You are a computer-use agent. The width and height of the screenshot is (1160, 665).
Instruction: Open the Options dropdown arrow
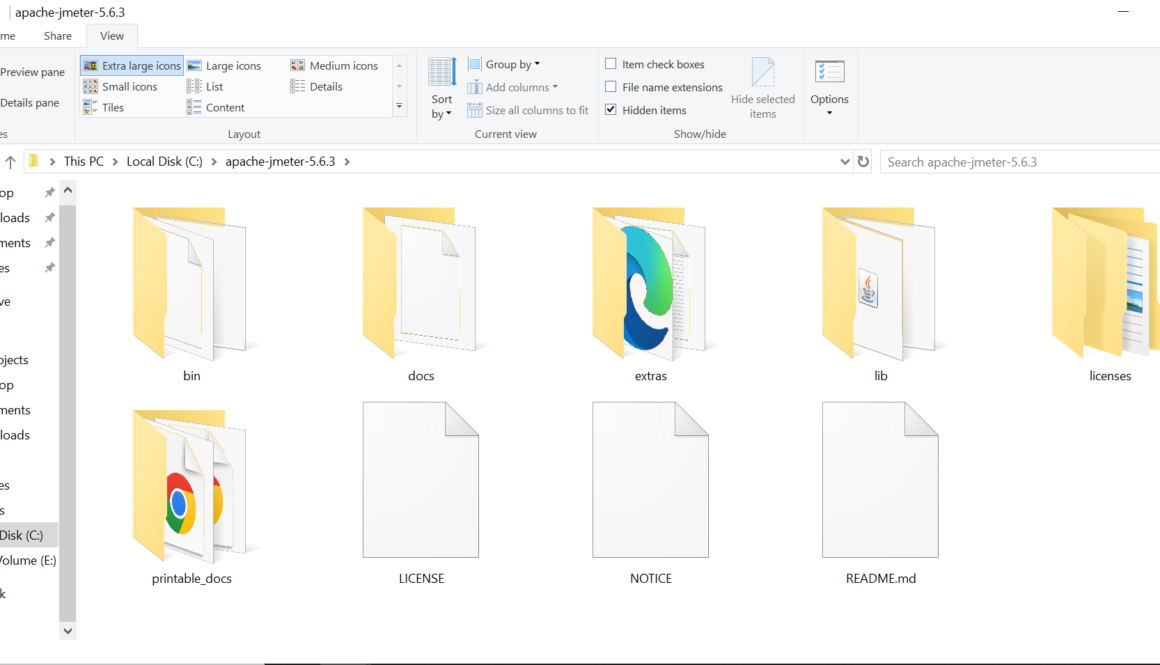[829, 113]
